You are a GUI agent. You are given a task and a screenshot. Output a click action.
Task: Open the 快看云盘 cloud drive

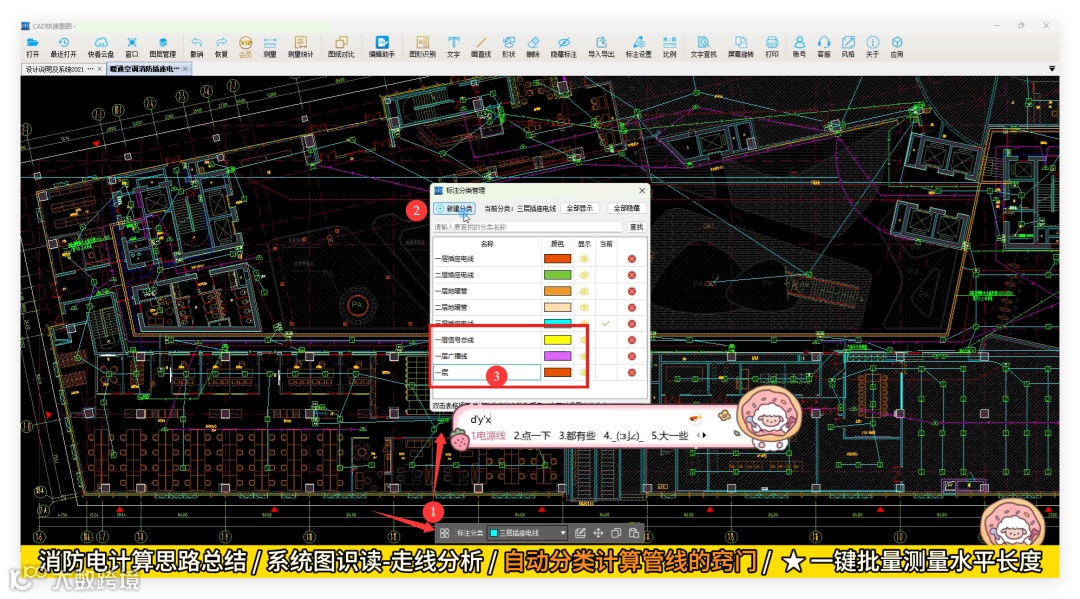click(x=101, y=47)
